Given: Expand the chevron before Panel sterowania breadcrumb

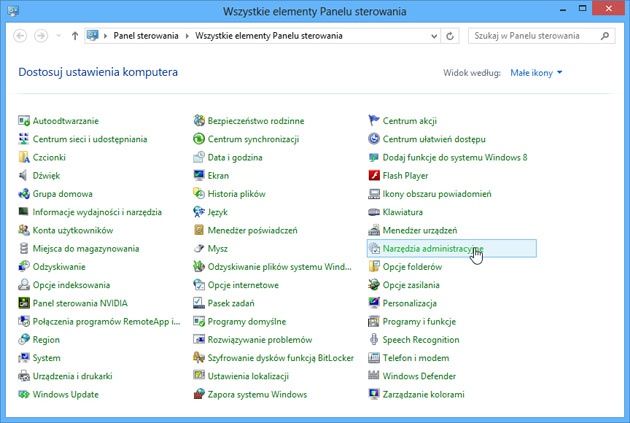Looking at the screenshot, I should click(x=105, y=36).
